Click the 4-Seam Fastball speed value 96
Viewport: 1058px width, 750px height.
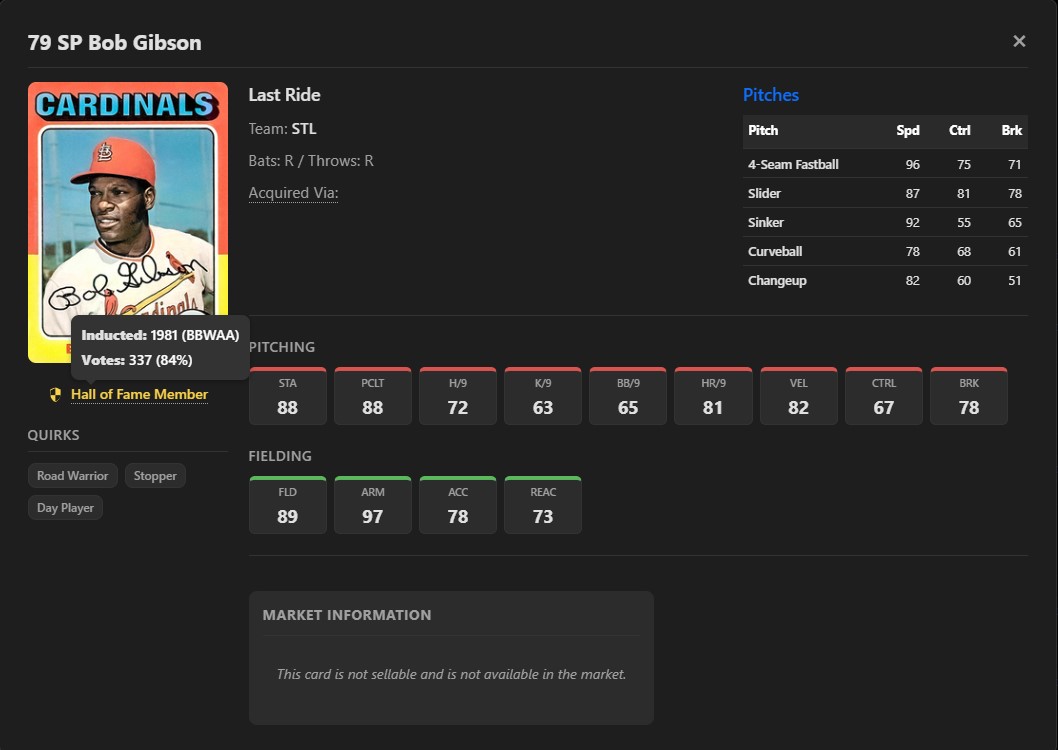[912, 165]
